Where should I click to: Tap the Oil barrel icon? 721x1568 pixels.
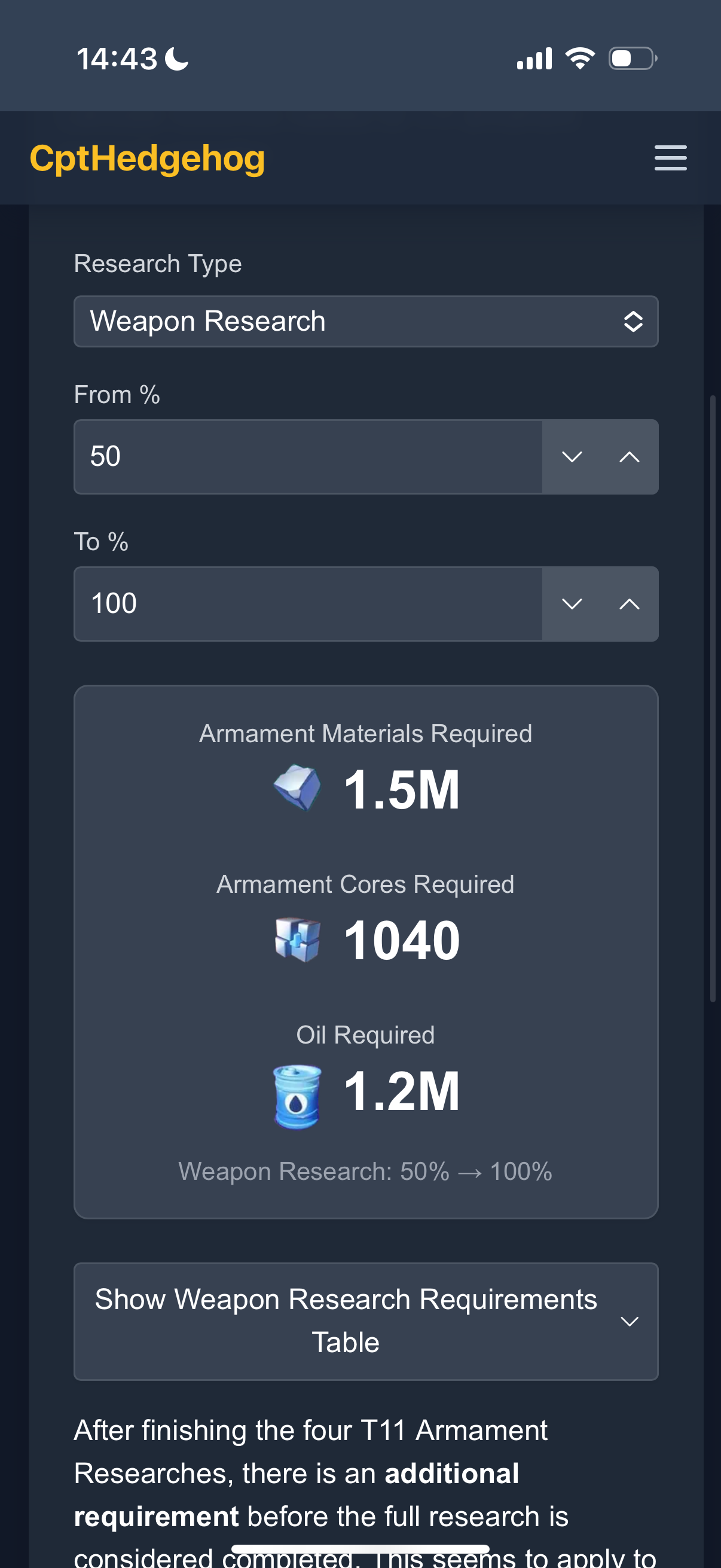[297, 1095]
